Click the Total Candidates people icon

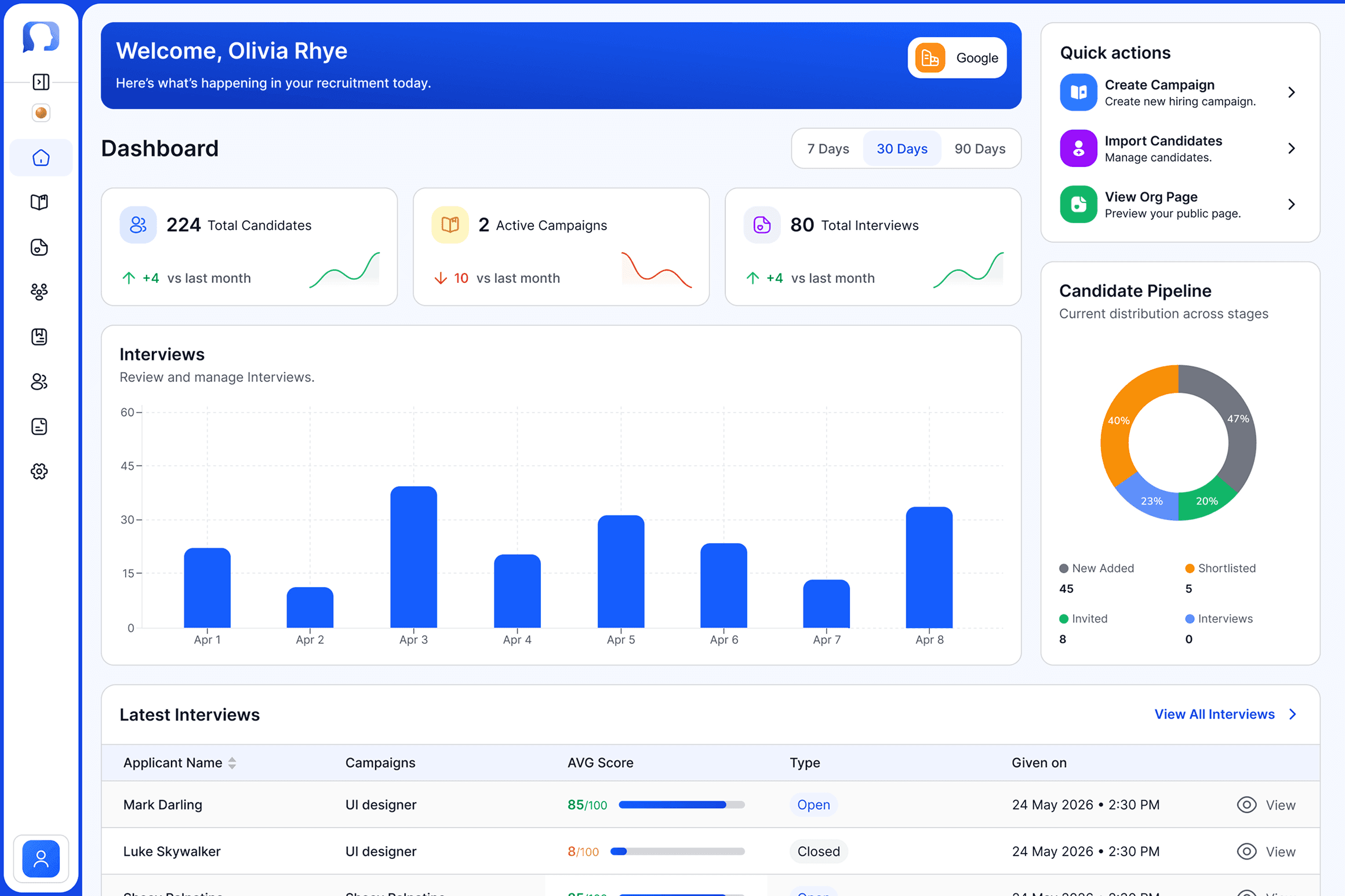point(138,225)
